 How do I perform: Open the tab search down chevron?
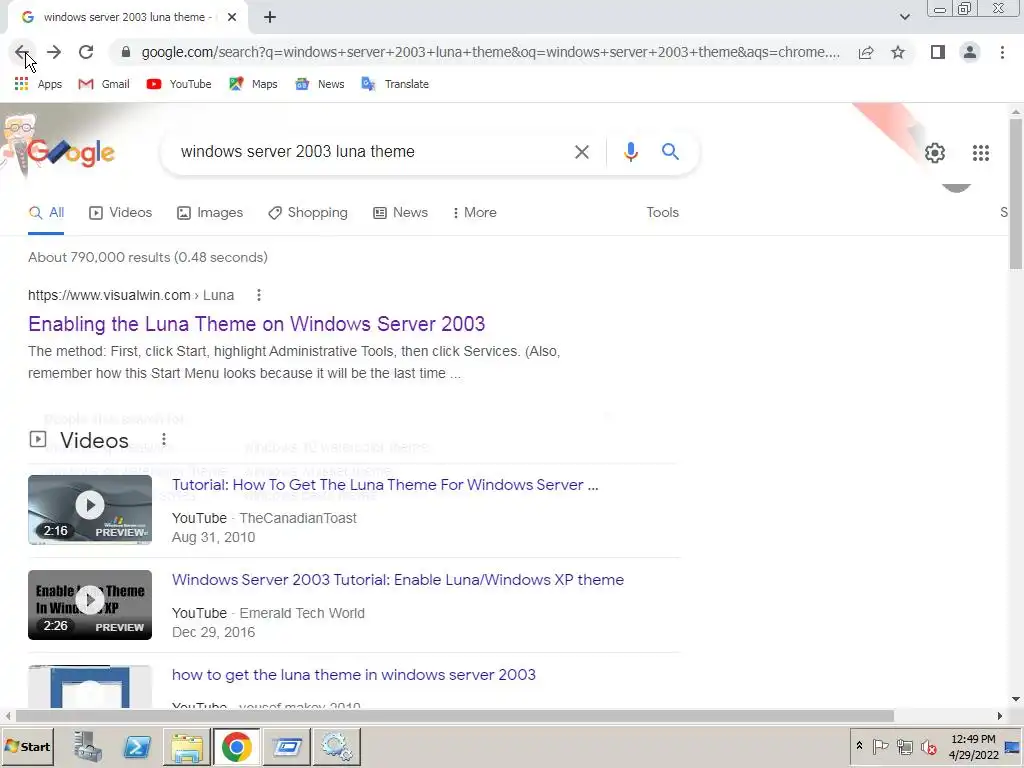(904, 18)
